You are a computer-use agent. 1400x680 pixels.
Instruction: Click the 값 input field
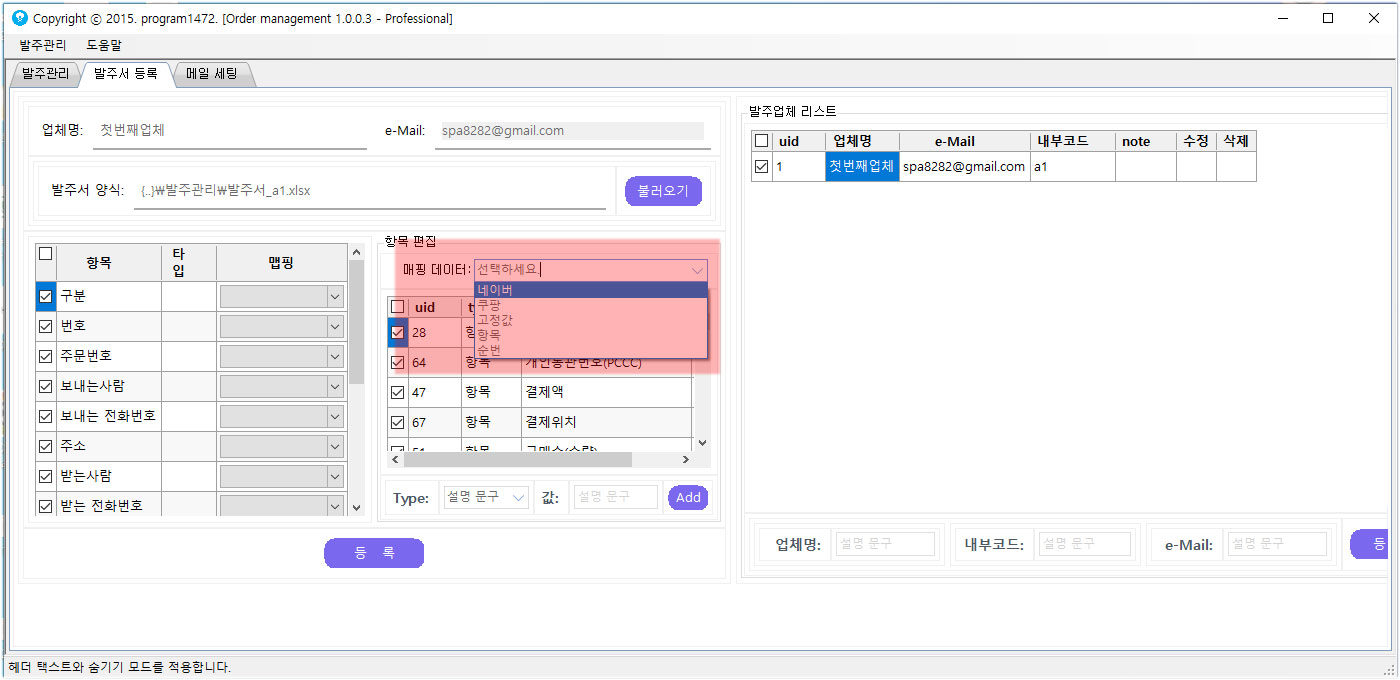point(615,497)
